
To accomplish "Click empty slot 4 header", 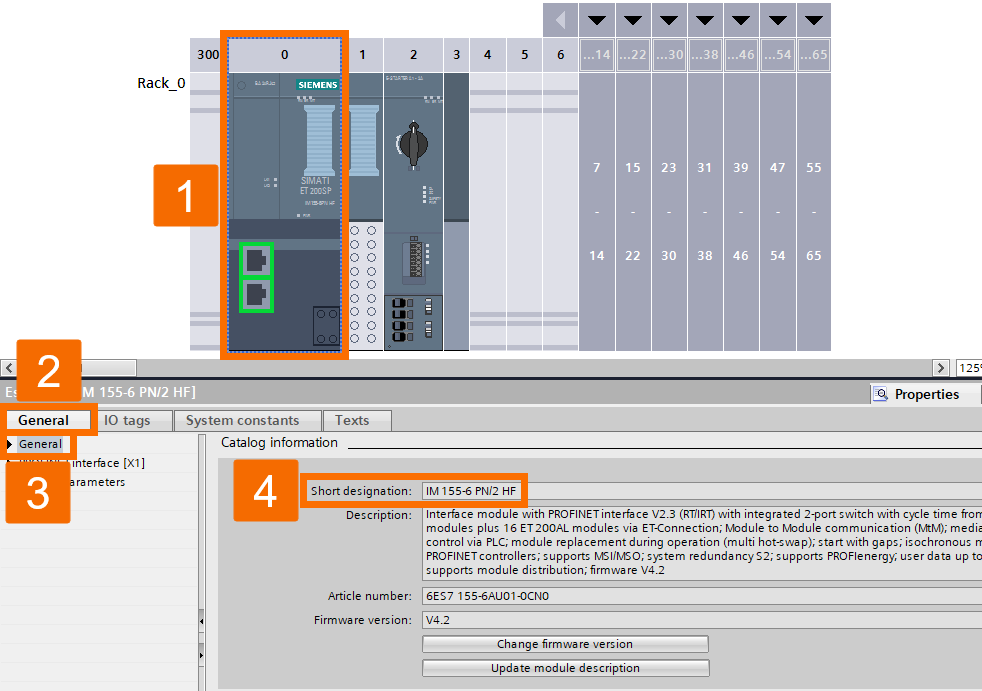I will click(x=487, y=55).
